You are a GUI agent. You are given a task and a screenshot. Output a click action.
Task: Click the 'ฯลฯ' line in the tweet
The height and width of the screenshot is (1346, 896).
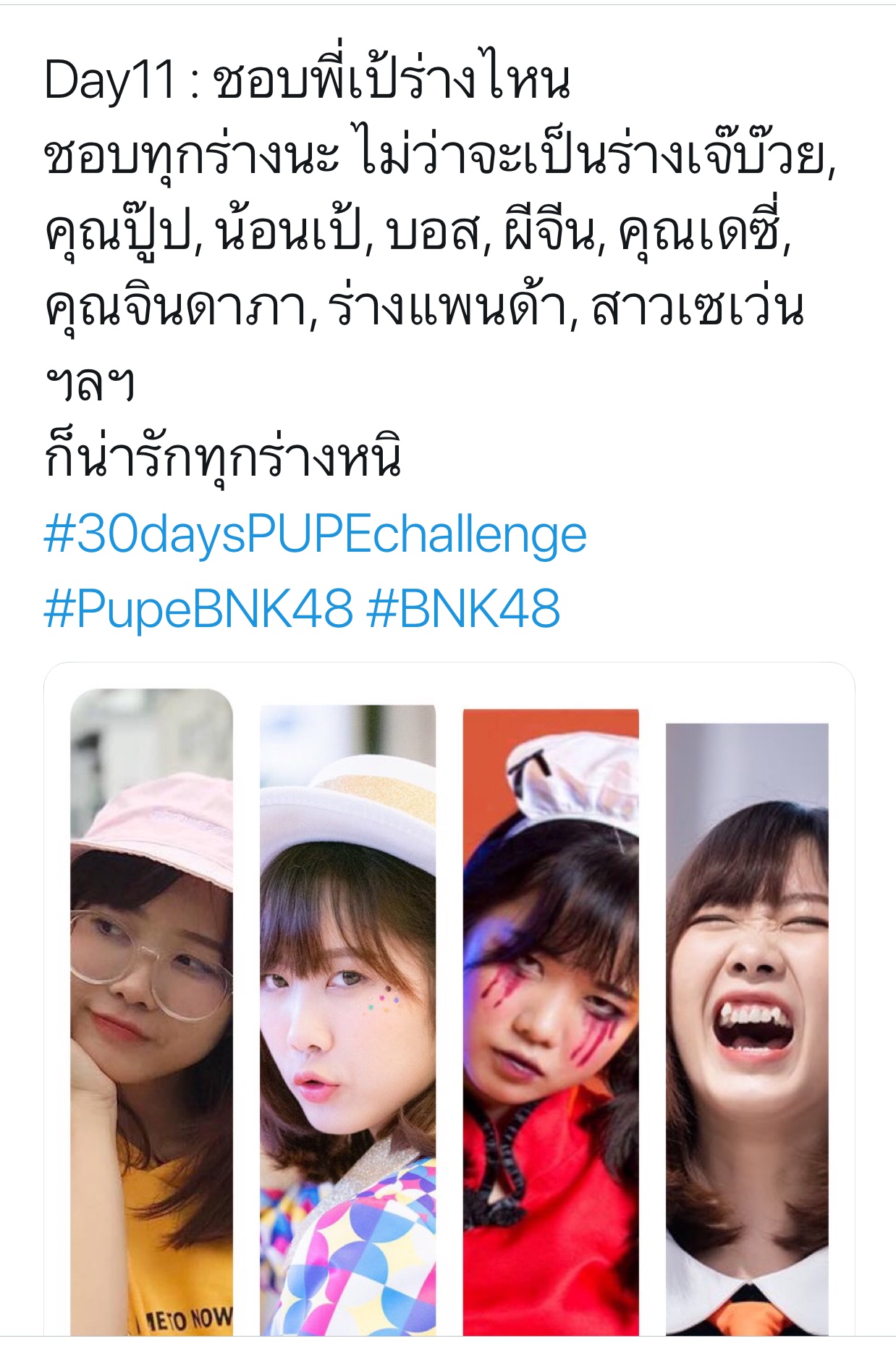89,384
